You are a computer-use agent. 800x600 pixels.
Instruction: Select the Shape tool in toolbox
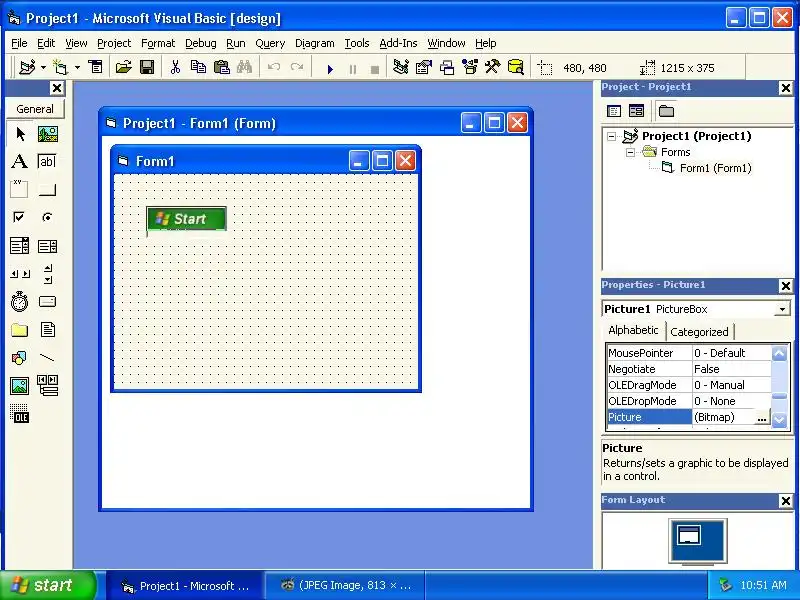coord(20,358)
